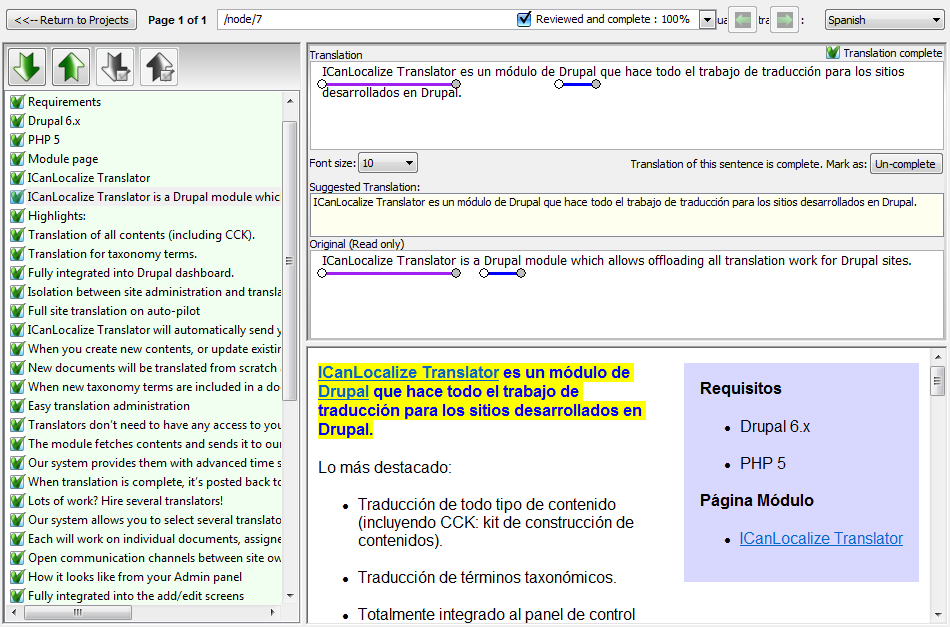Click the green check icon beside Drupal 6.x
The image size is (950, 627).
(17, 121)
